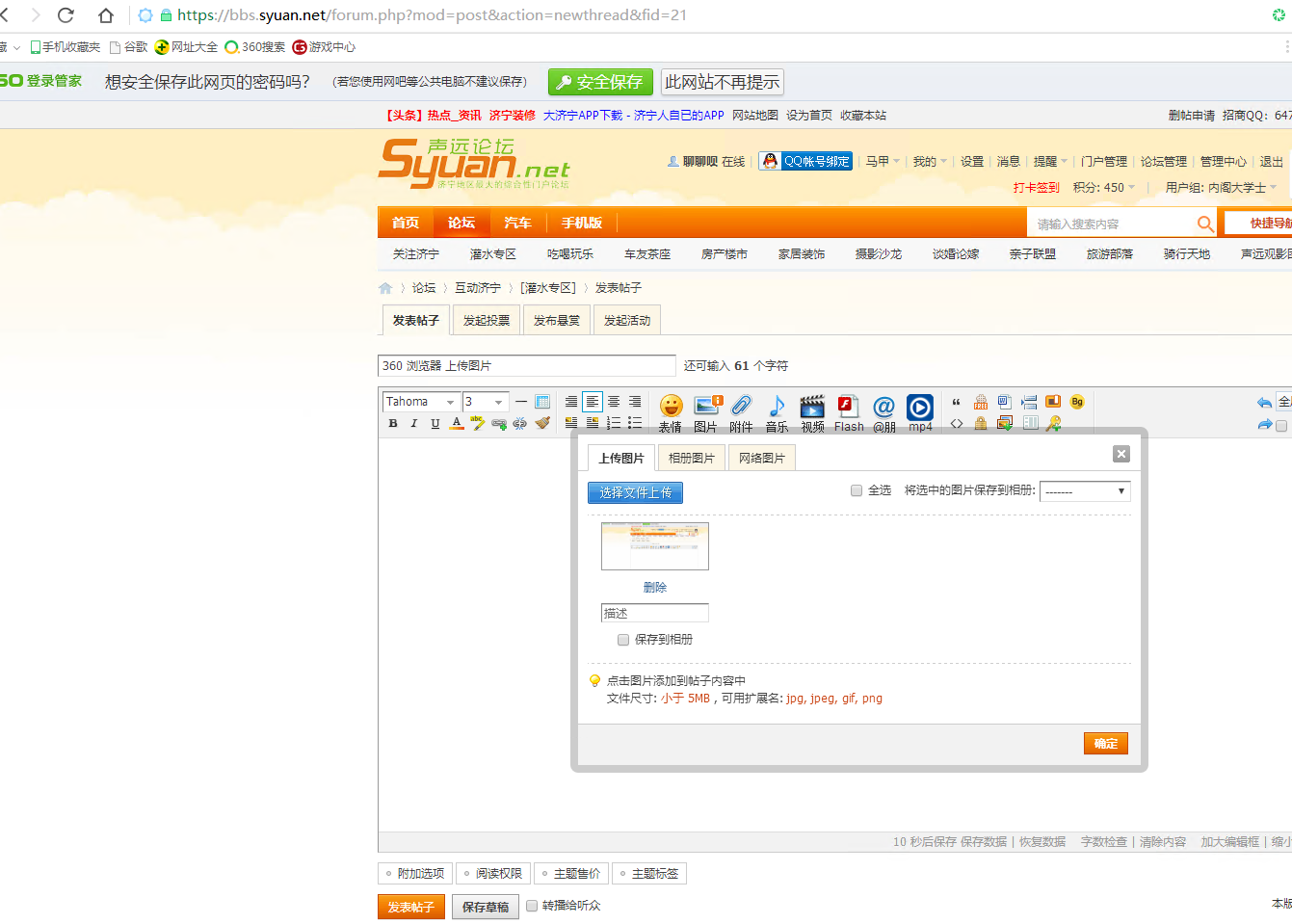Check the 保存到相册 save-to-album option
This screenshot has width=1292, height=924.
coord(623,639)
